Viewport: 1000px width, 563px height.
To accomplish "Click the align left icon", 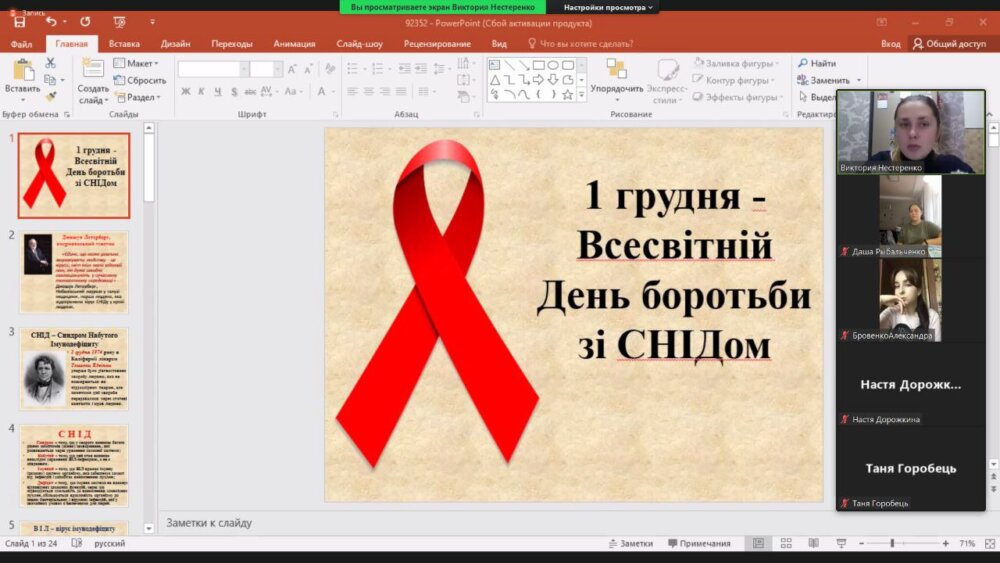I will point(352,92).
